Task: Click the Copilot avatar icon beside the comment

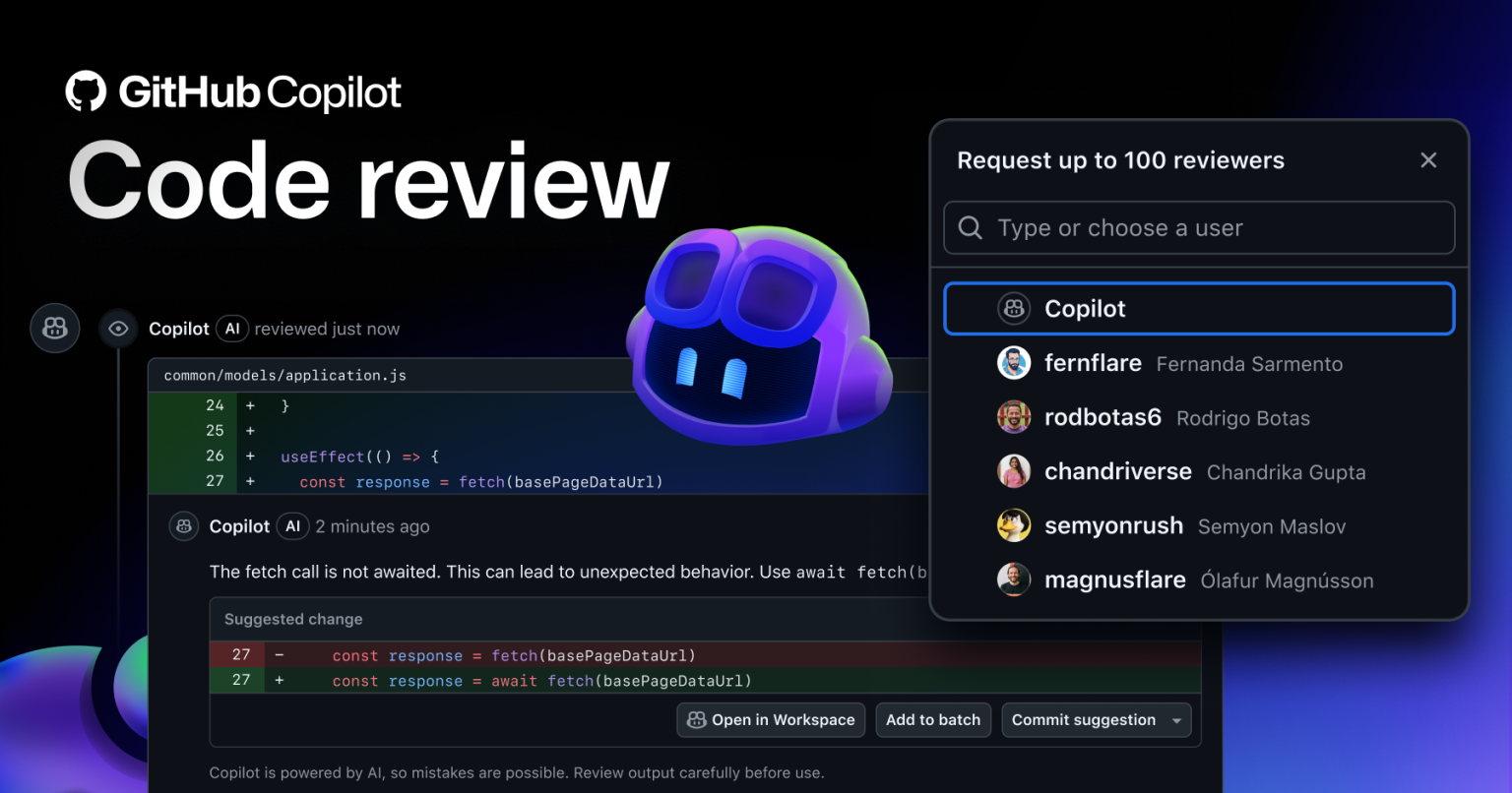Action: pos(184,525)
